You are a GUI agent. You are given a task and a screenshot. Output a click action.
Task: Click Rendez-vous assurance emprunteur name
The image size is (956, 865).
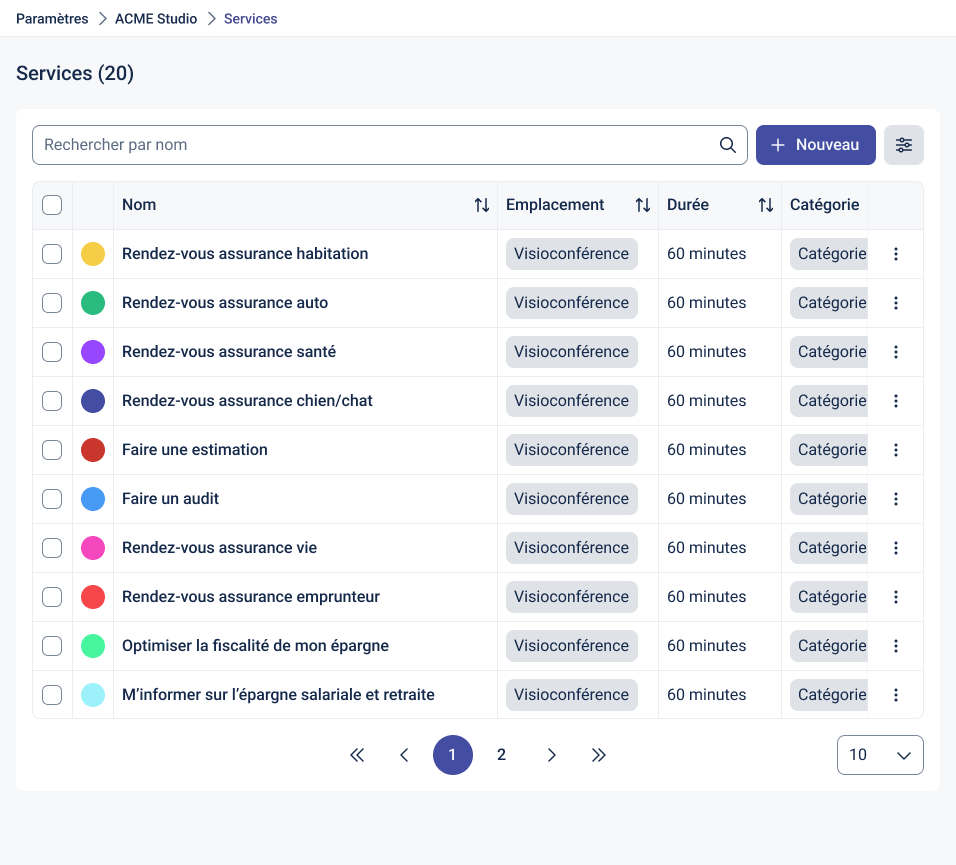click(x=251, y=597)
